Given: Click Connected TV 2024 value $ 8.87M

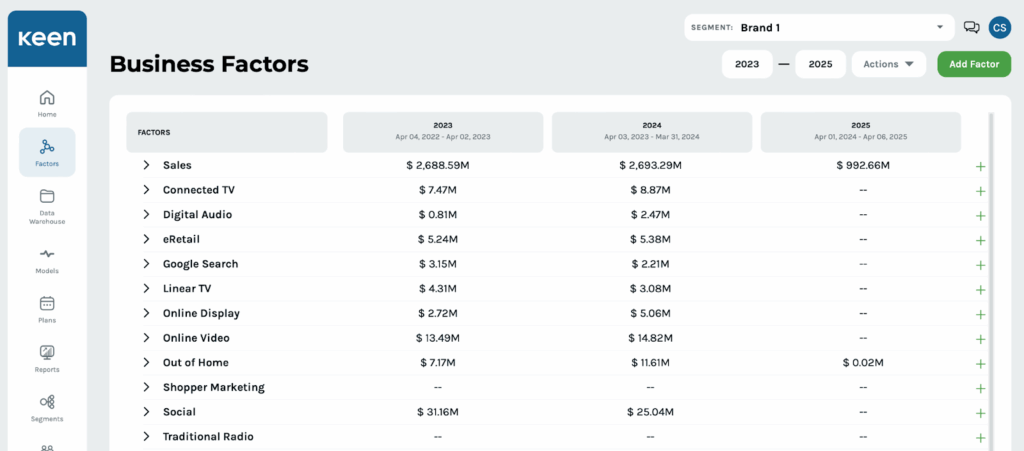Looking at the screenshot, I should click(650, 190).
